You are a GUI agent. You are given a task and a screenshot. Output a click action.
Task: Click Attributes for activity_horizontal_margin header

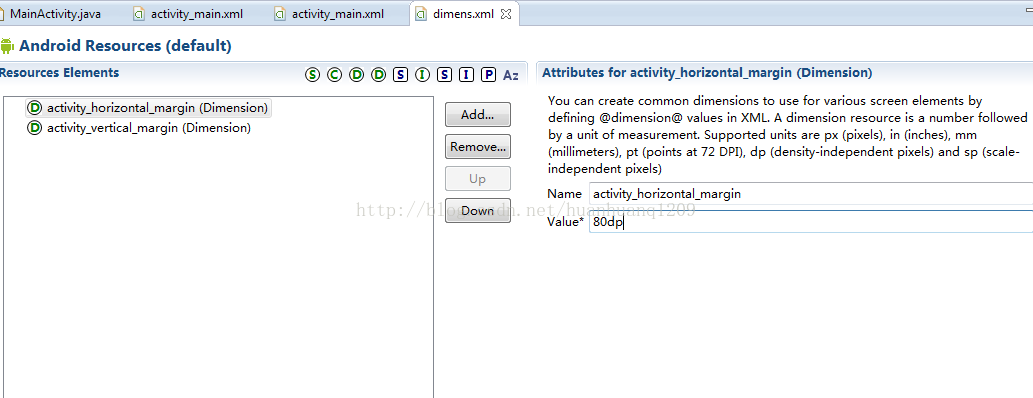point(707,73)
